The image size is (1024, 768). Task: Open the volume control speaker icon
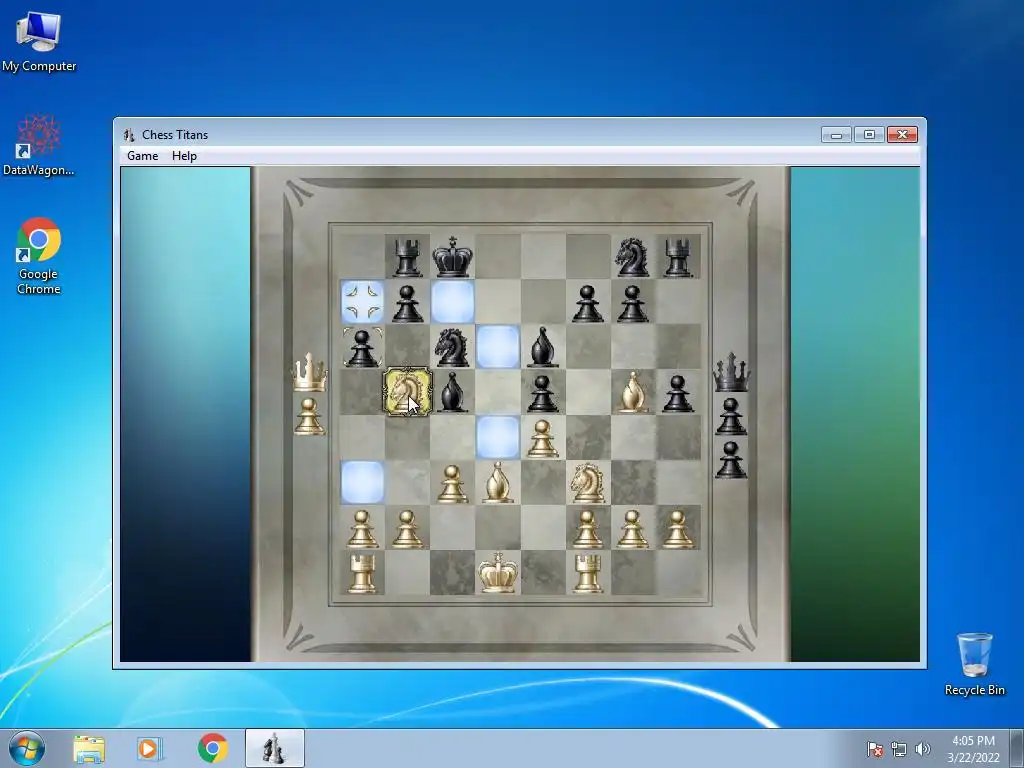pos(922,749)
